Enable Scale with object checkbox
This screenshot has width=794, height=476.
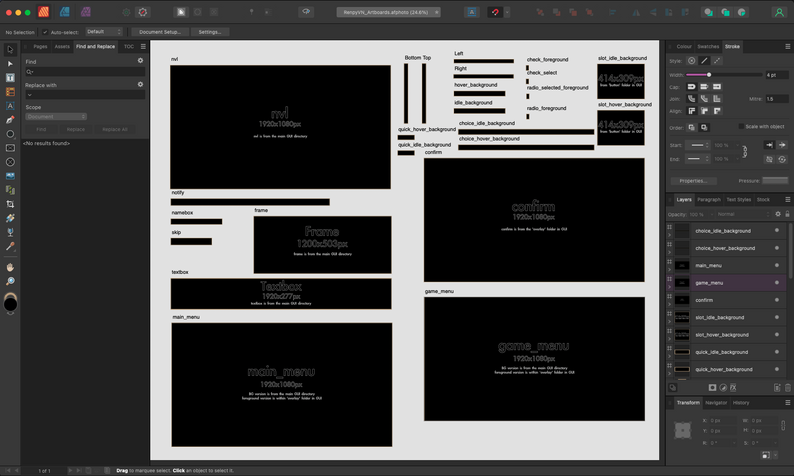(741, 126)
